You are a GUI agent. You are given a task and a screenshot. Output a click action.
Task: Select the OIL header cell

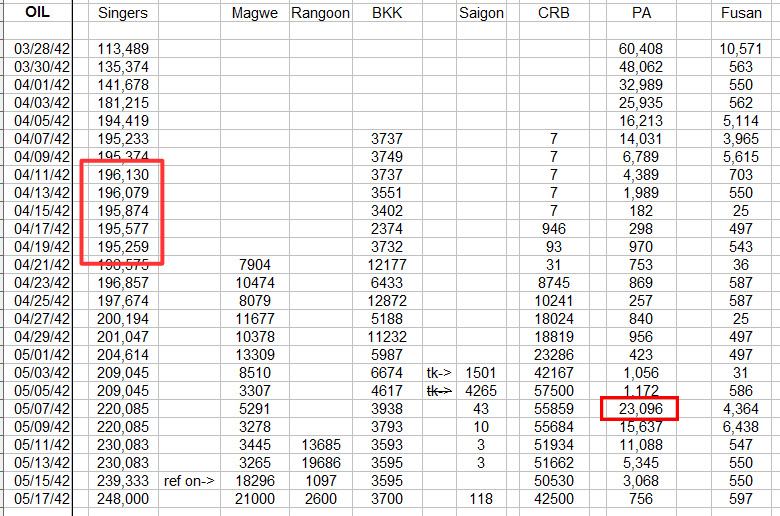[x=37, y=12]
